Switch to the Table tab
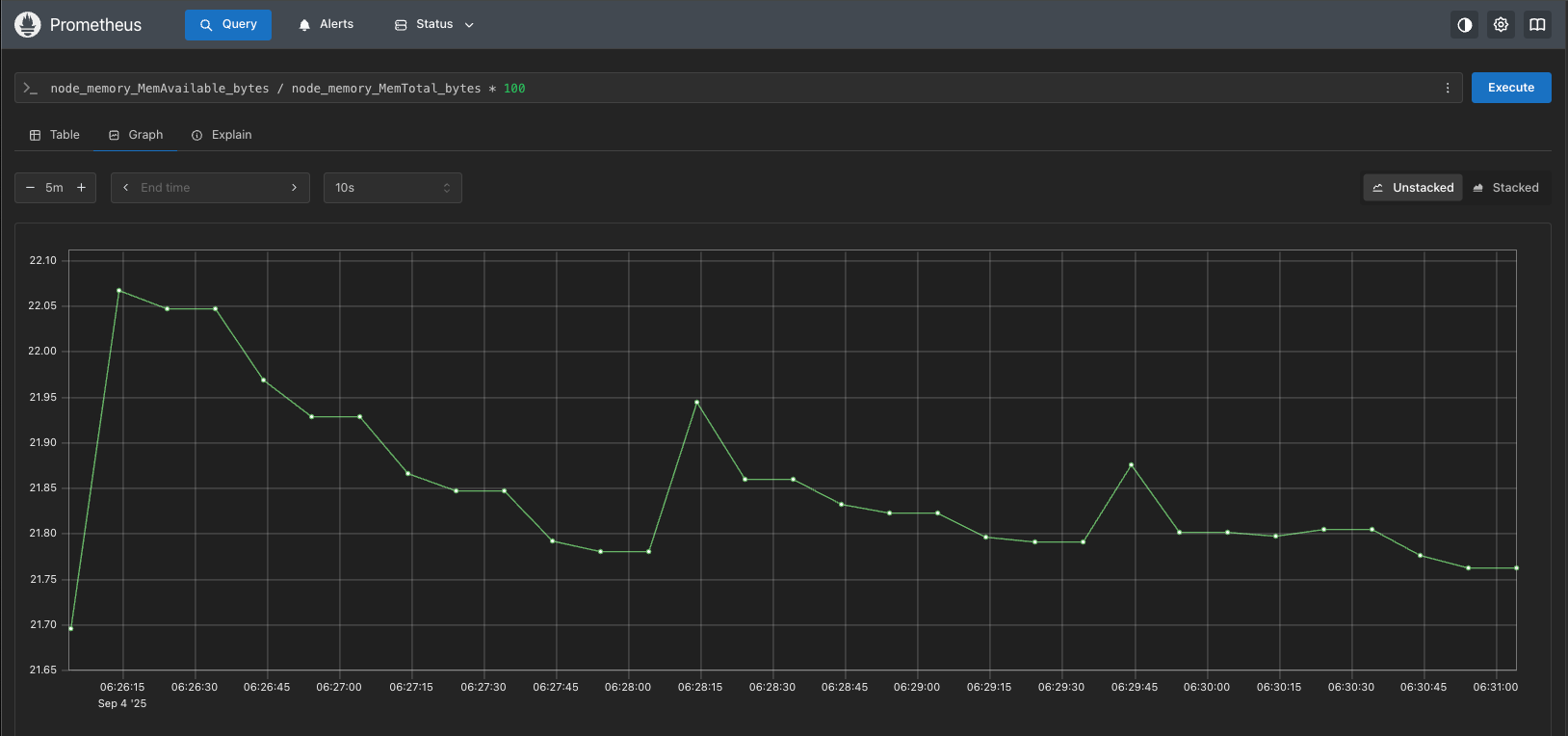1568x736 pixels. coord(55,135)
